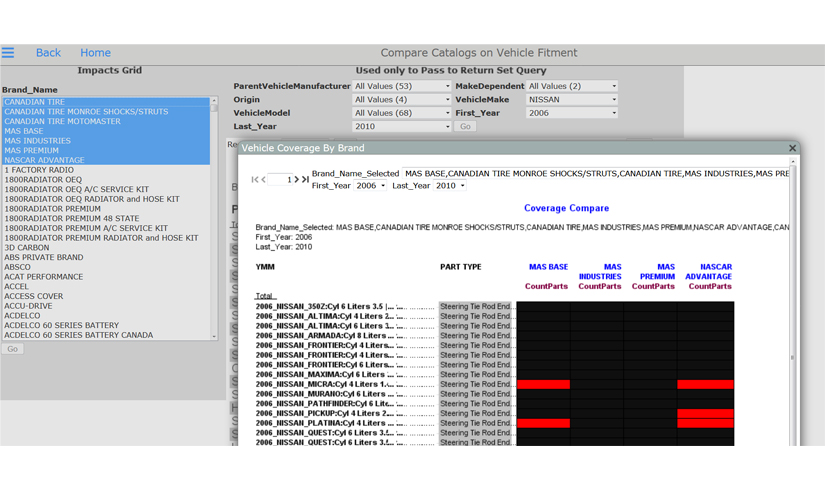Go to the previous report page
This screenshot has width=825, height=491.
point(264,179)
